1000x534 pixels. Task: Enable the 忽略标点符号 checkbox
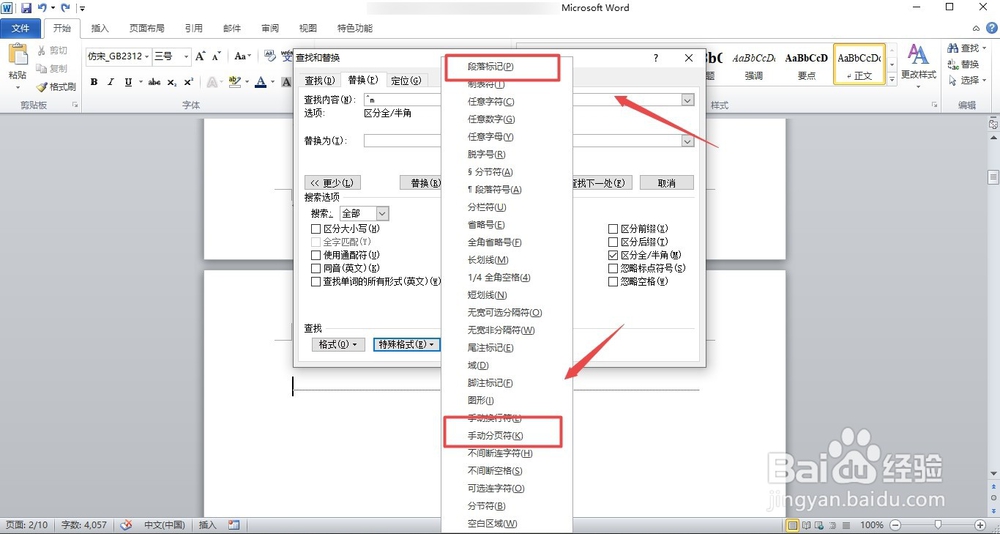click(x=613, y=268)
